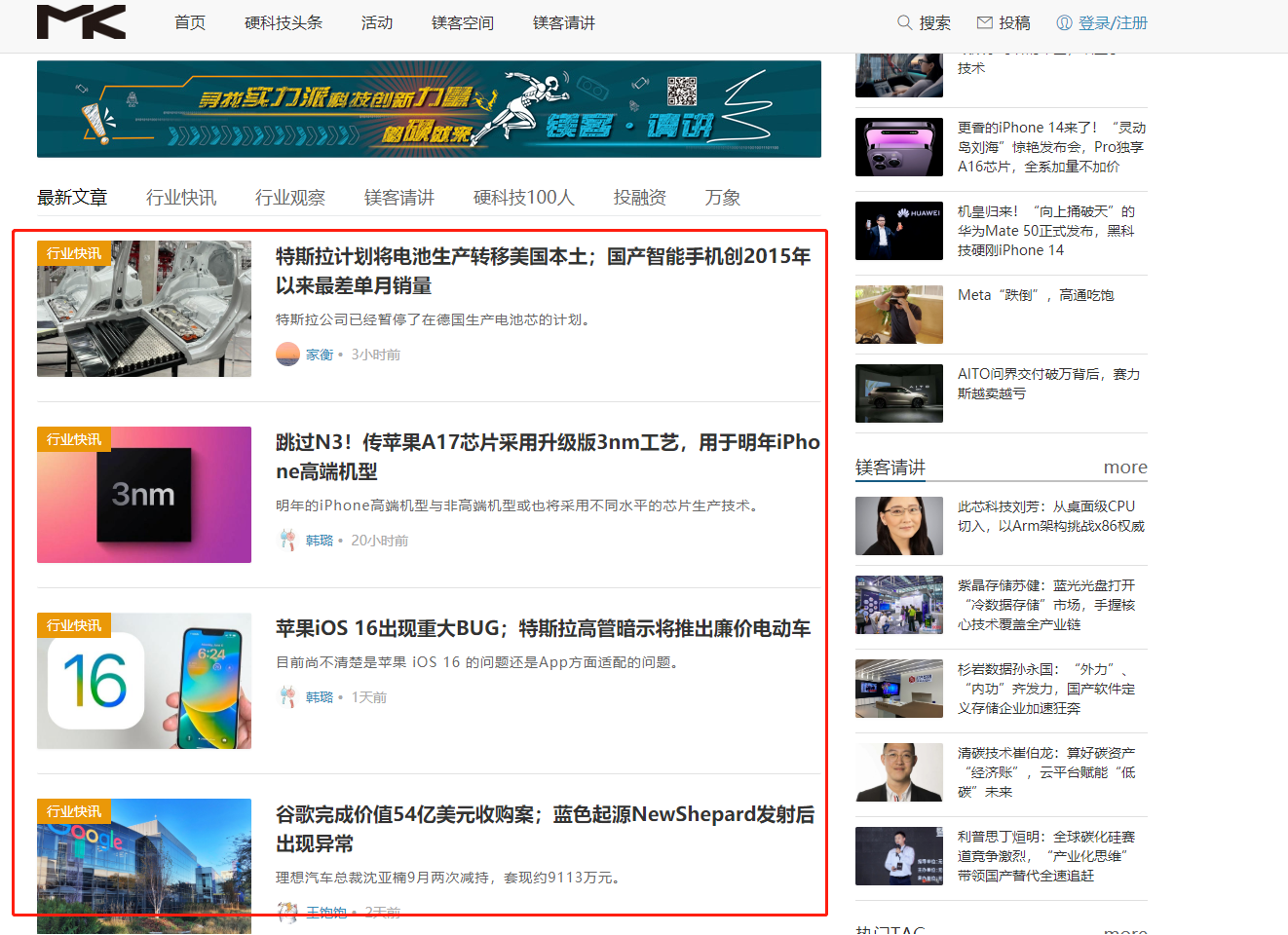1288x935 pixels.
Task: Open the Google headquarters thumbnail
Action: tap(144, 866)
